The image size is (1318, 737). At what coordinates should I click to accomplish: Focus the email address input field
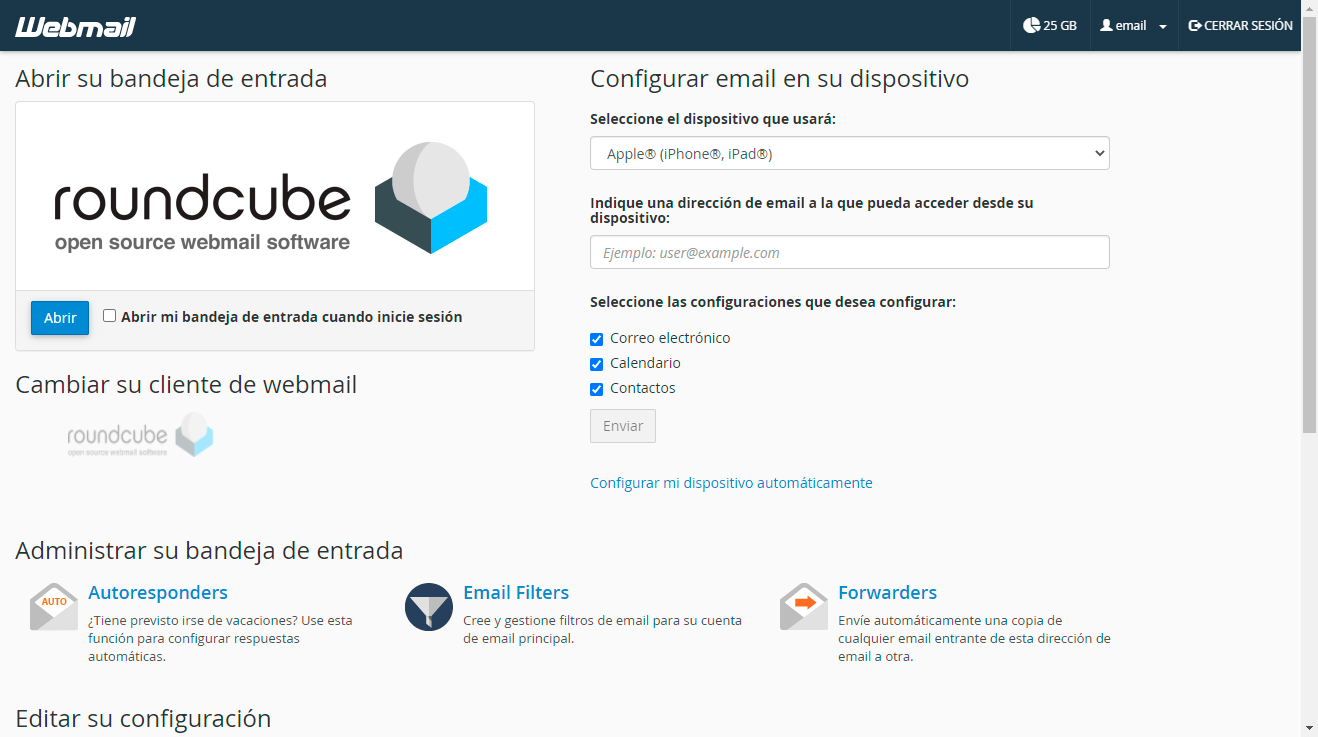850,252
